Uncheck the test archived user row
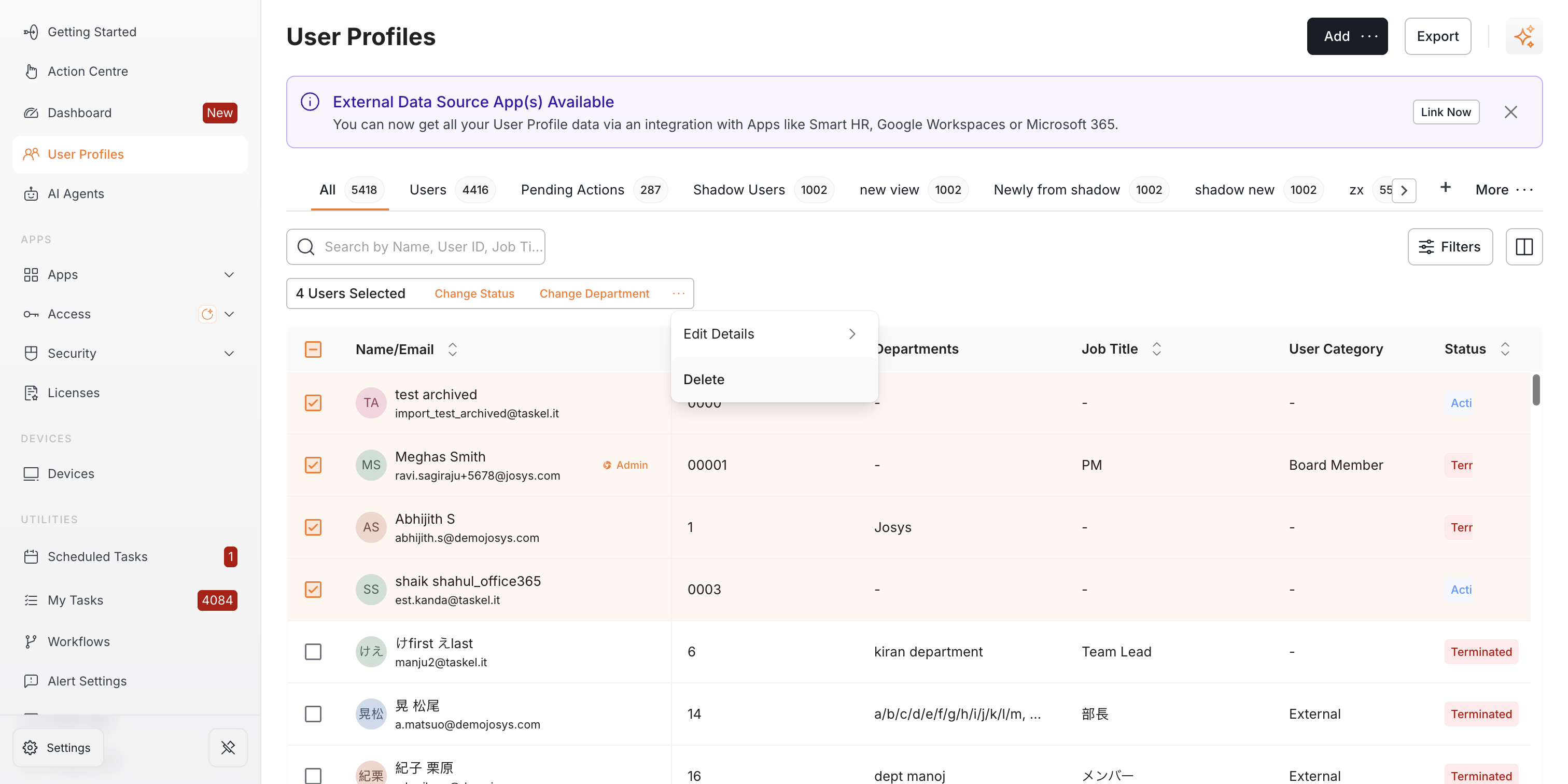This screenshot has width=1568, height=784. pos(313,403)
